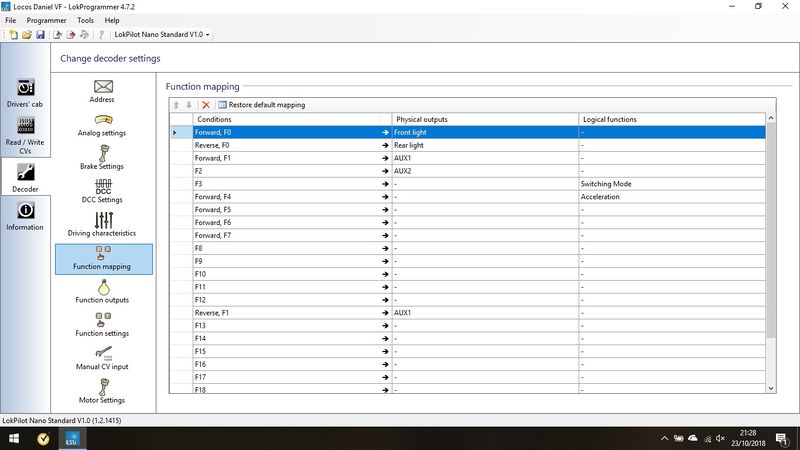Click the AUX2 physical output cell
The height and width of the screenshot is (450, 800).
(485, 171)
